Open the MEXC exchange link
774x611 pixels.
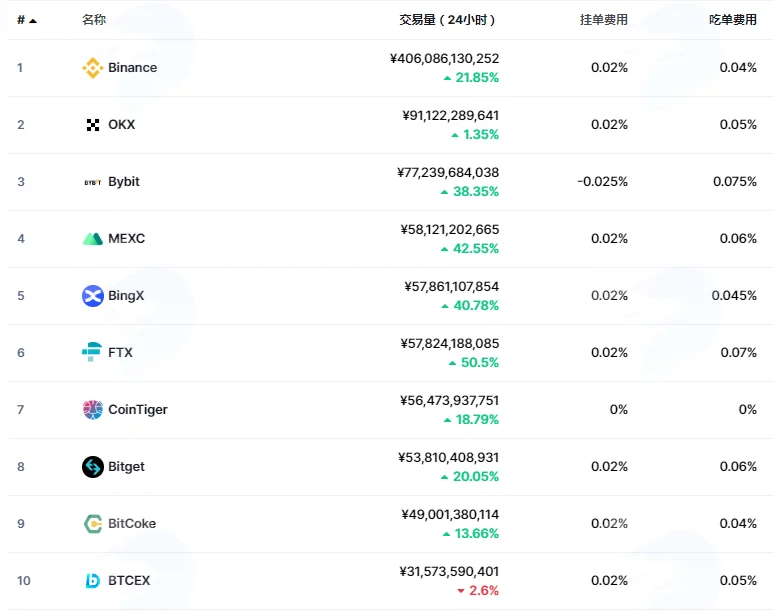[x=126, y=238]
